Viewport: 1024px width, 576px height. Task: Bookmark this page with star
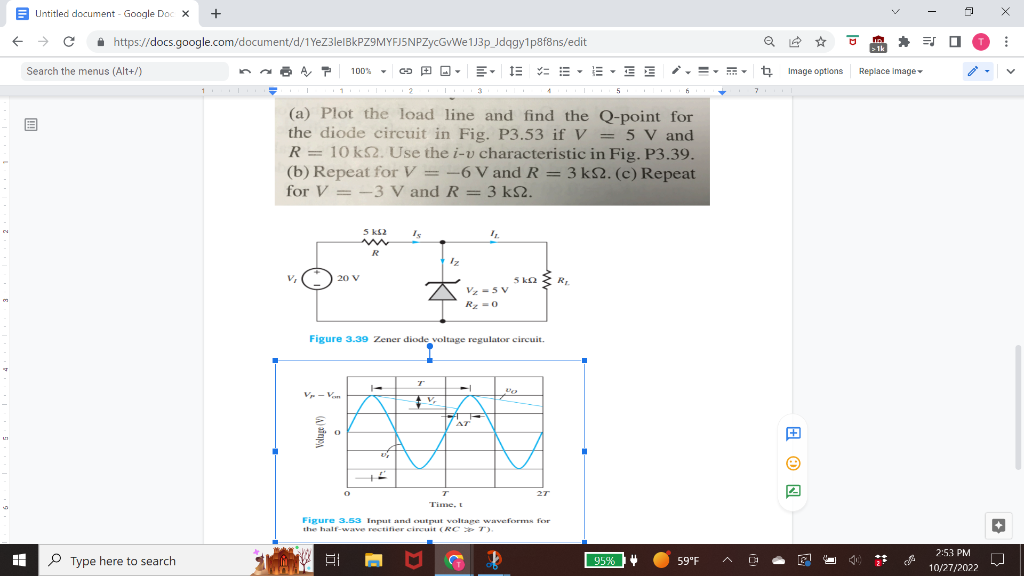(x=821, y=42)
